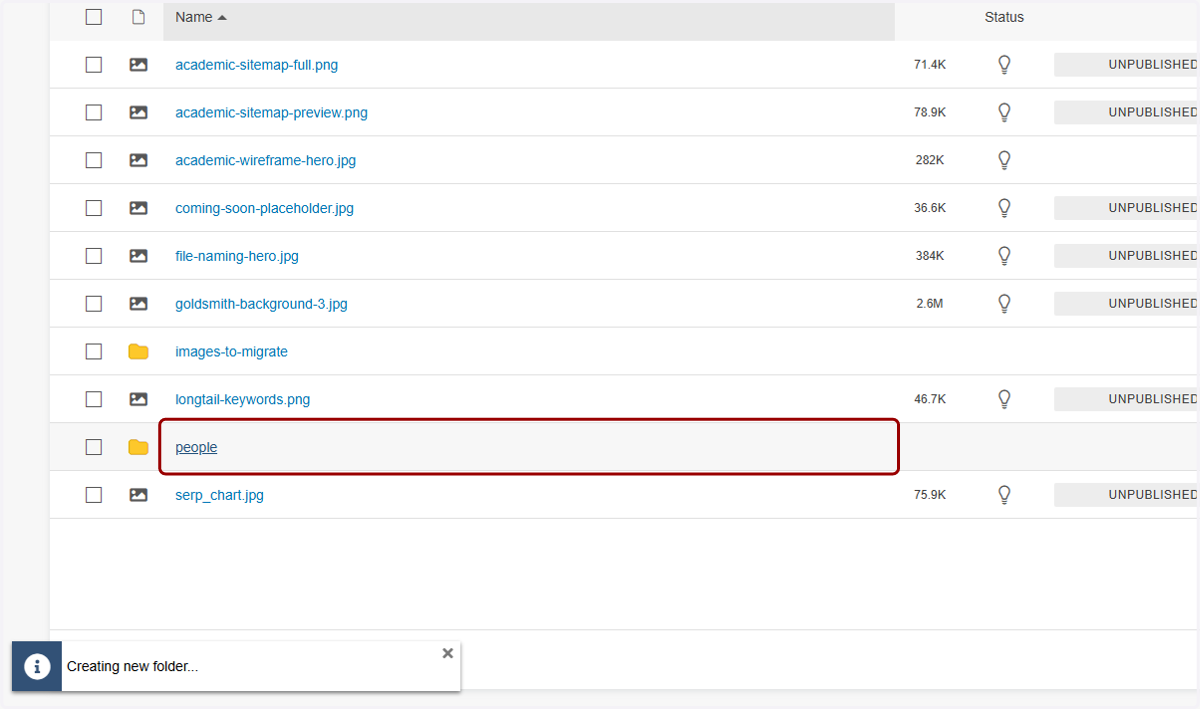Viewport: 1200px width, 709px height.
Task: Select the file-naming-hero.jpg checkbox
Action: click(94, 256)
